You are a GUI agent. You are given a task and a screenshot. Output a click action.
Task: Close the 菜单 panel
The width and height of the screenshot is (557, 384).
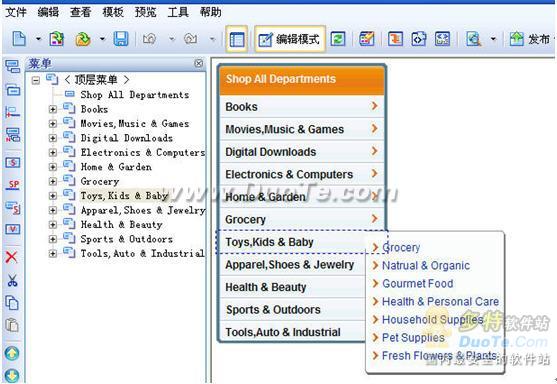click(x=199, y=64)
